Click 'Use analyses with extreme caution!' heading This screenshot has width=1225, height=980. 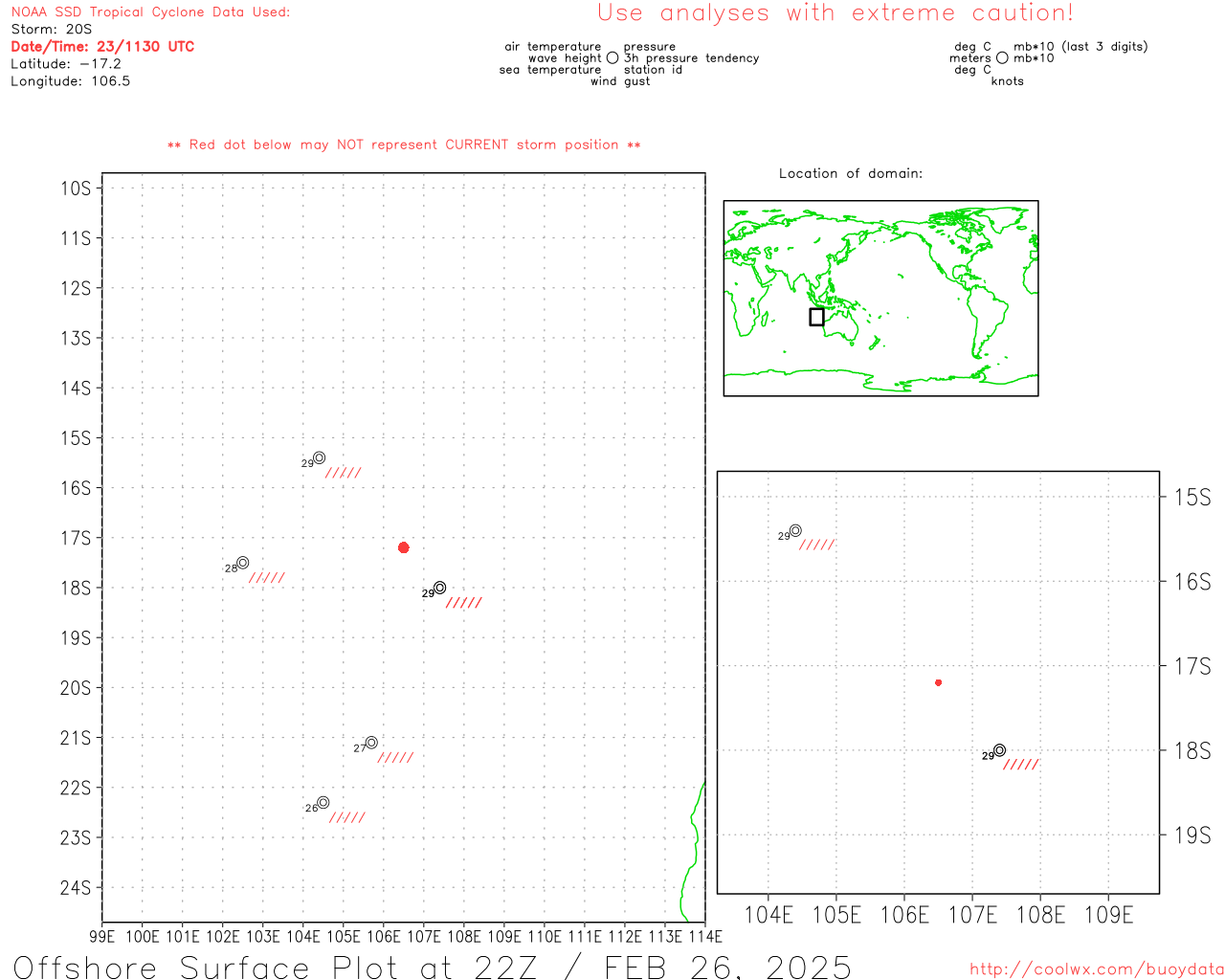[x=835, y=13]
